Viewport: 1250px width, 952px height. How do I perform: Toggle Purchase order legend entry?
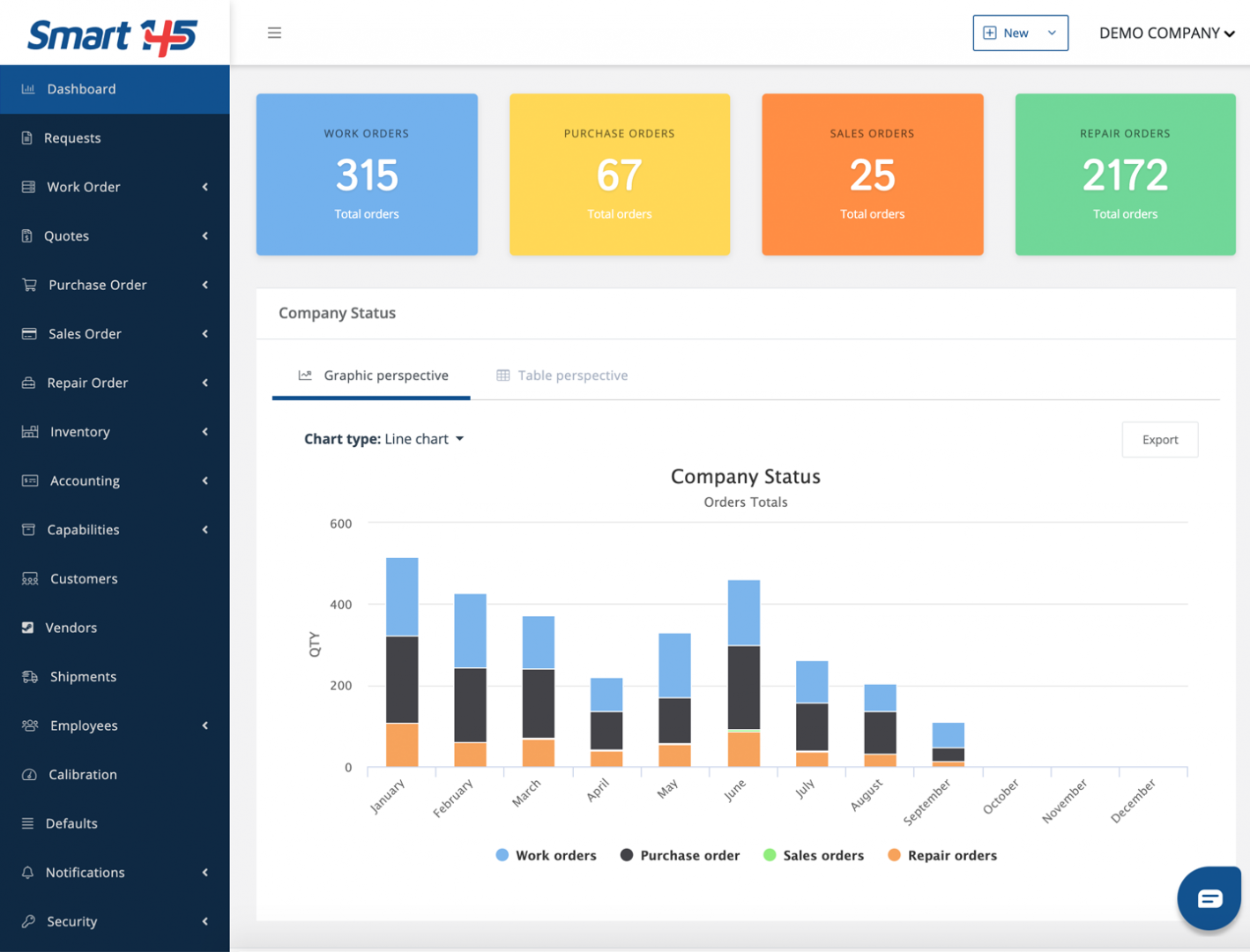click(x=679, y=855)
